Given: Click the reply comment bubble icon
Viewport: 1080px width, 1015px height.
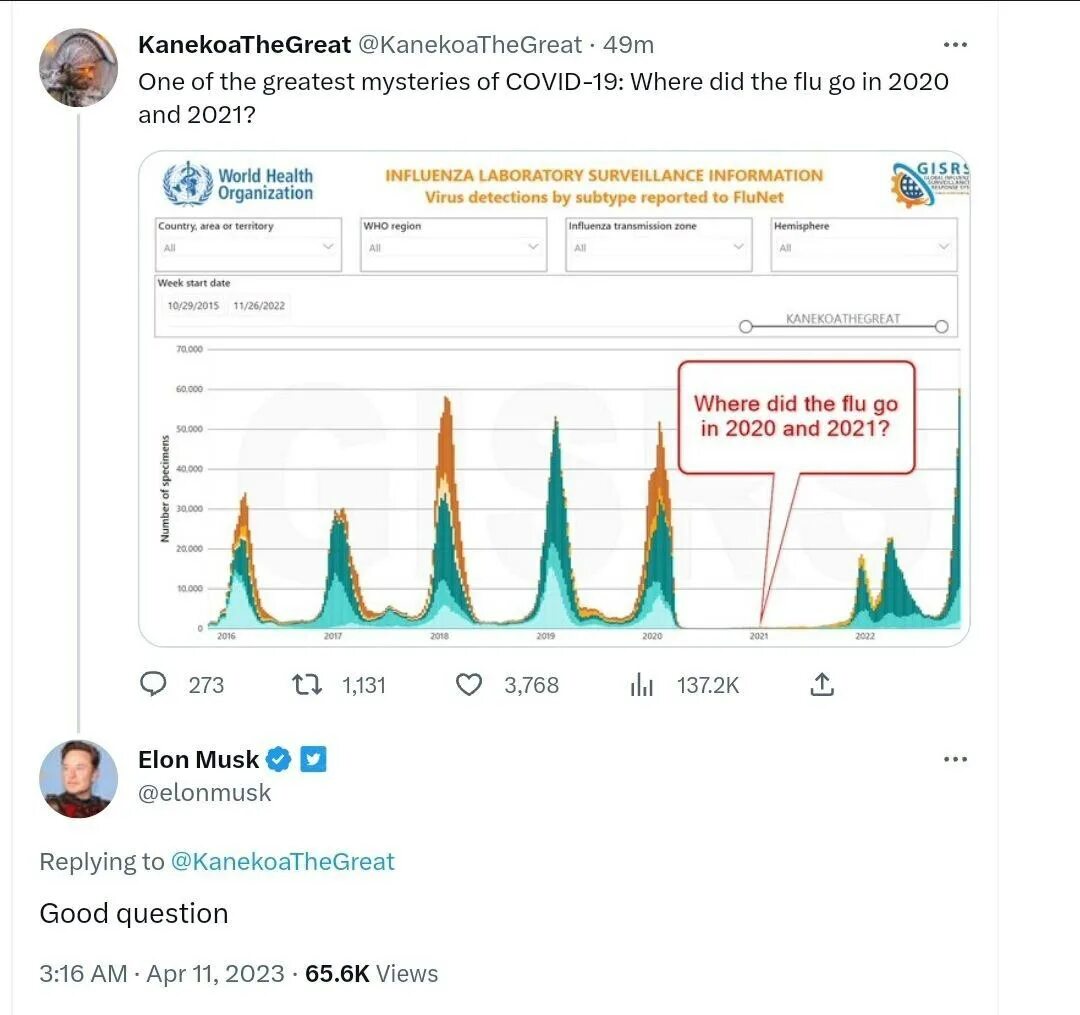Looking at the screenshot, I should click(x=153, y=684).
